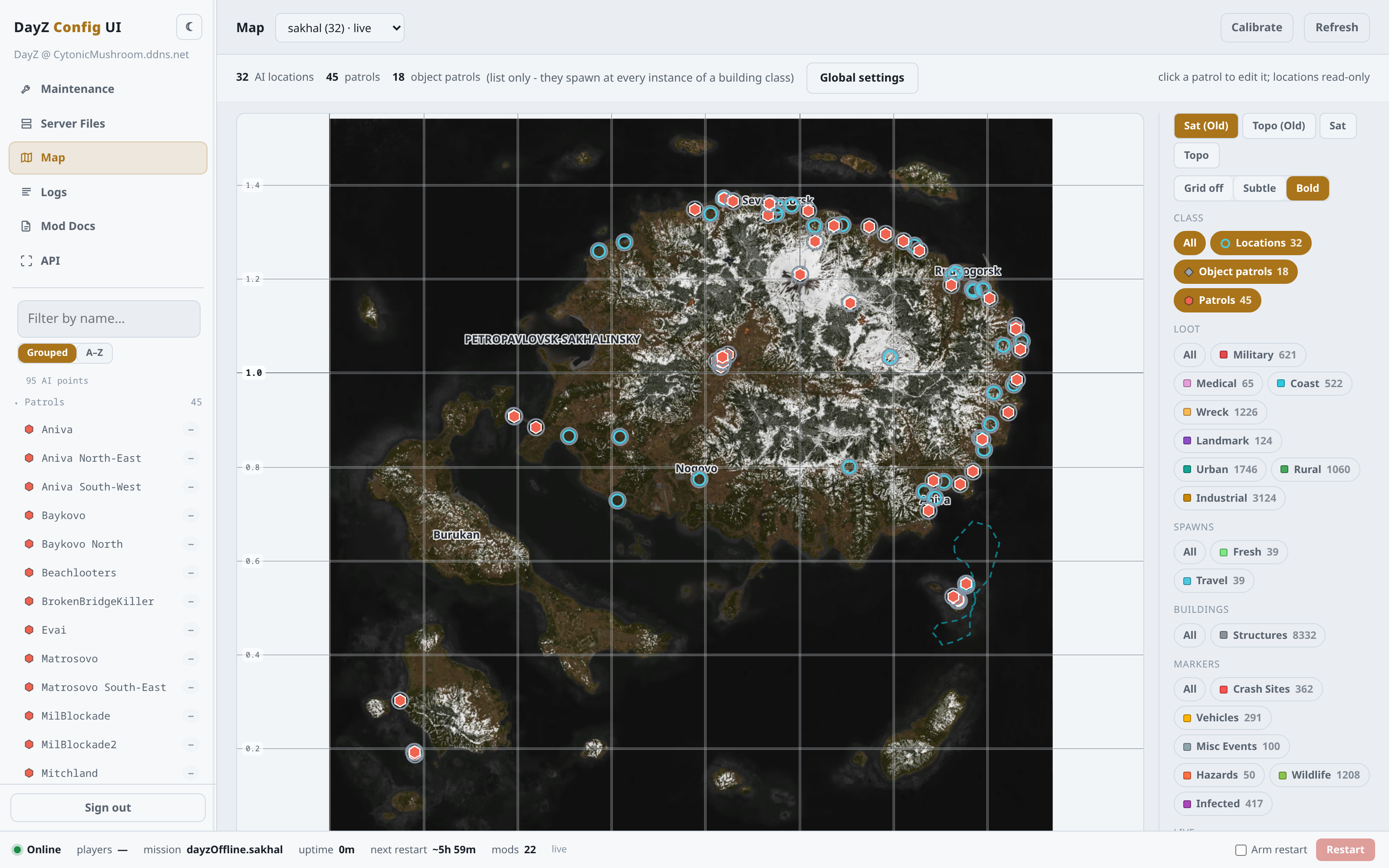
Task: Click the hexagon icon beside MilBlockade2
Action: click(29, 745)
